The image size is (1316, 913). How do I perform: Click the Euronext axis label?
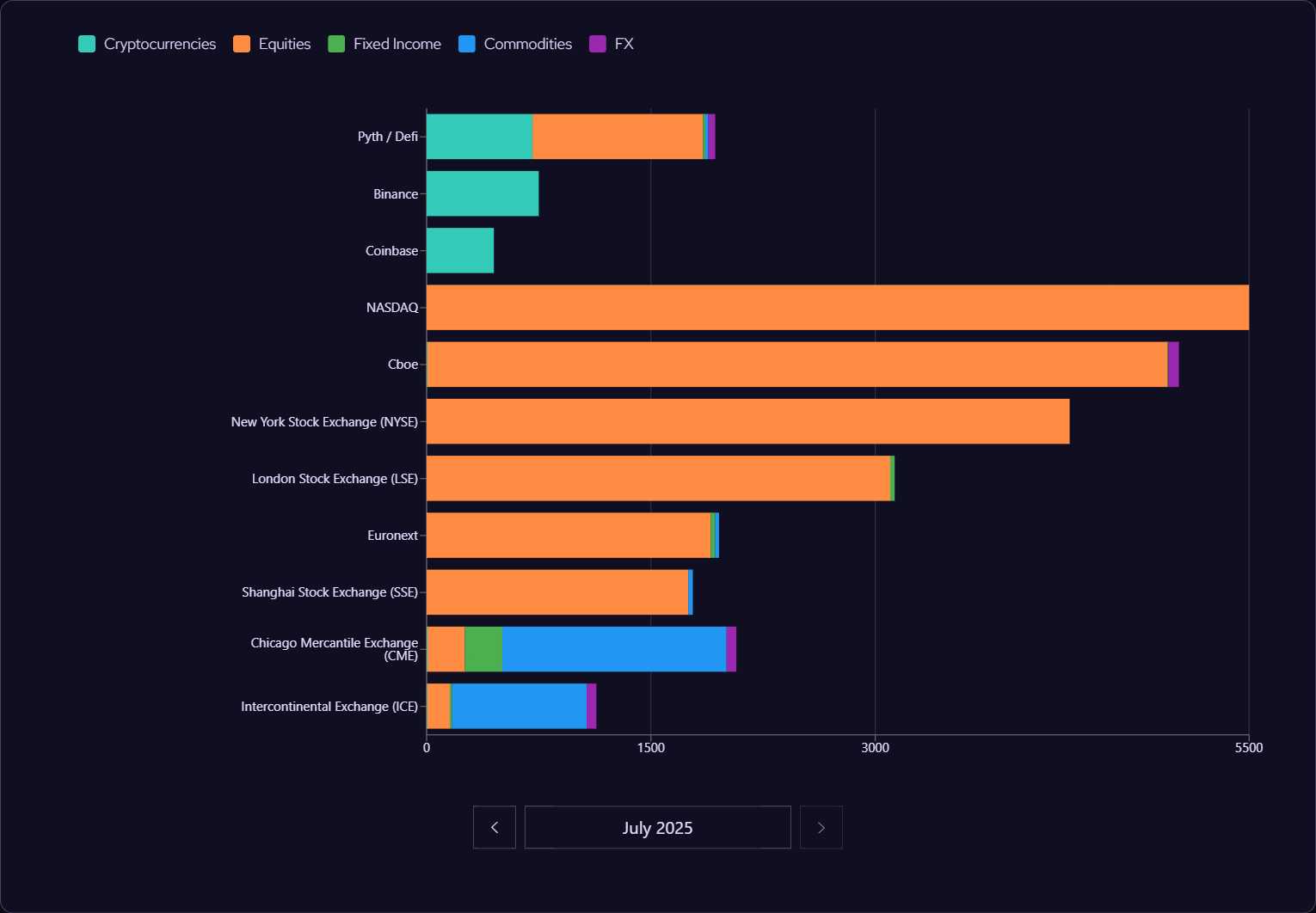tap(393, 536)
